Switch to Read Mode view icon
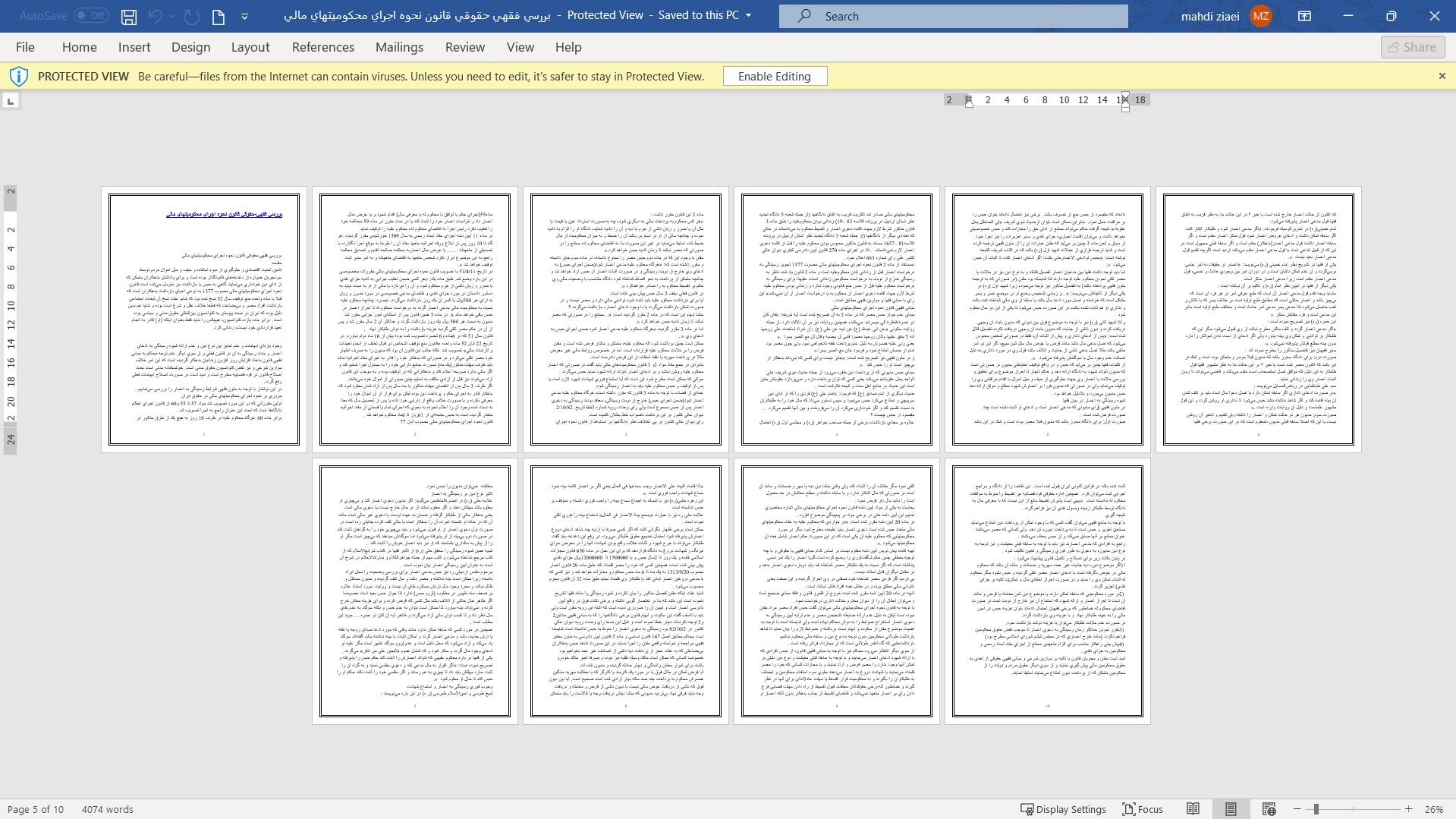Screen dimensions: 1456x819 (x=1193, y=809)
